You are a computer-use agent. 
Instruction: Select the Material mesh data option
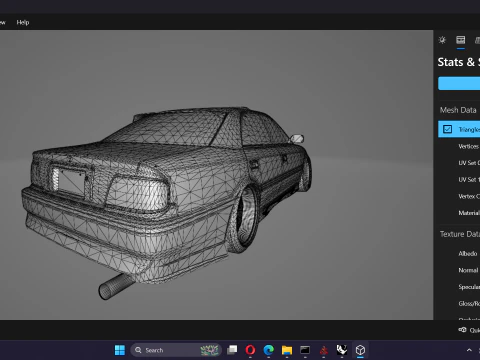[x=469, y=213]
